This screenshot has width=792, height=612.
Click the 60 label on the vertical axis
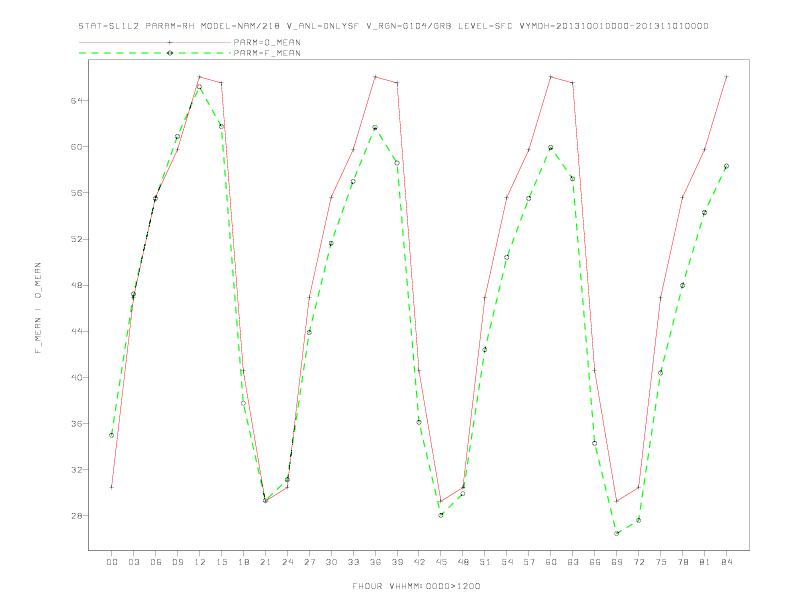tap(76, 146)
